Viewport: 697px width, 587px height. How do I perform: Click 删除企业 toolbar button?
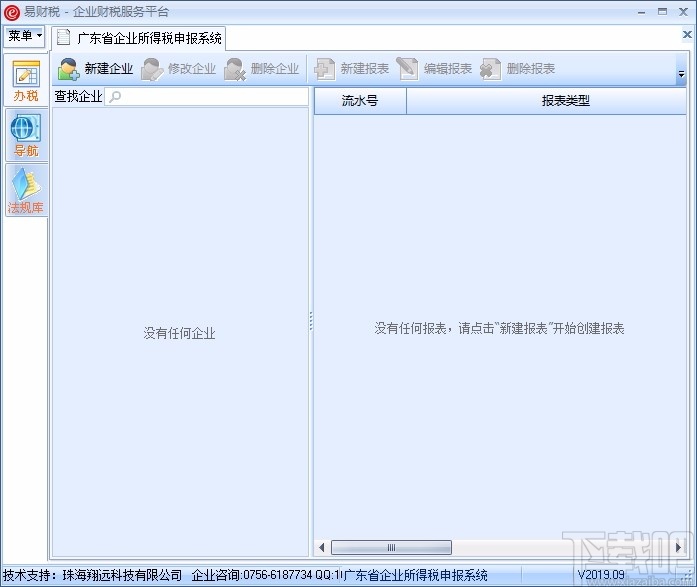(261, 69)
